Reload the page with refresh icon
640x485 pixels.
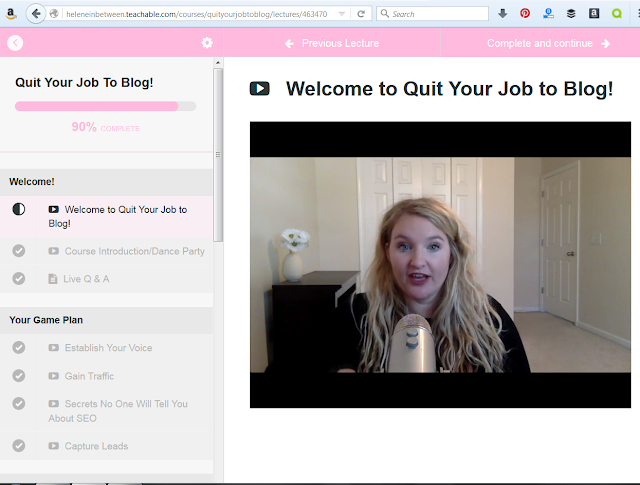pos(361,14)
